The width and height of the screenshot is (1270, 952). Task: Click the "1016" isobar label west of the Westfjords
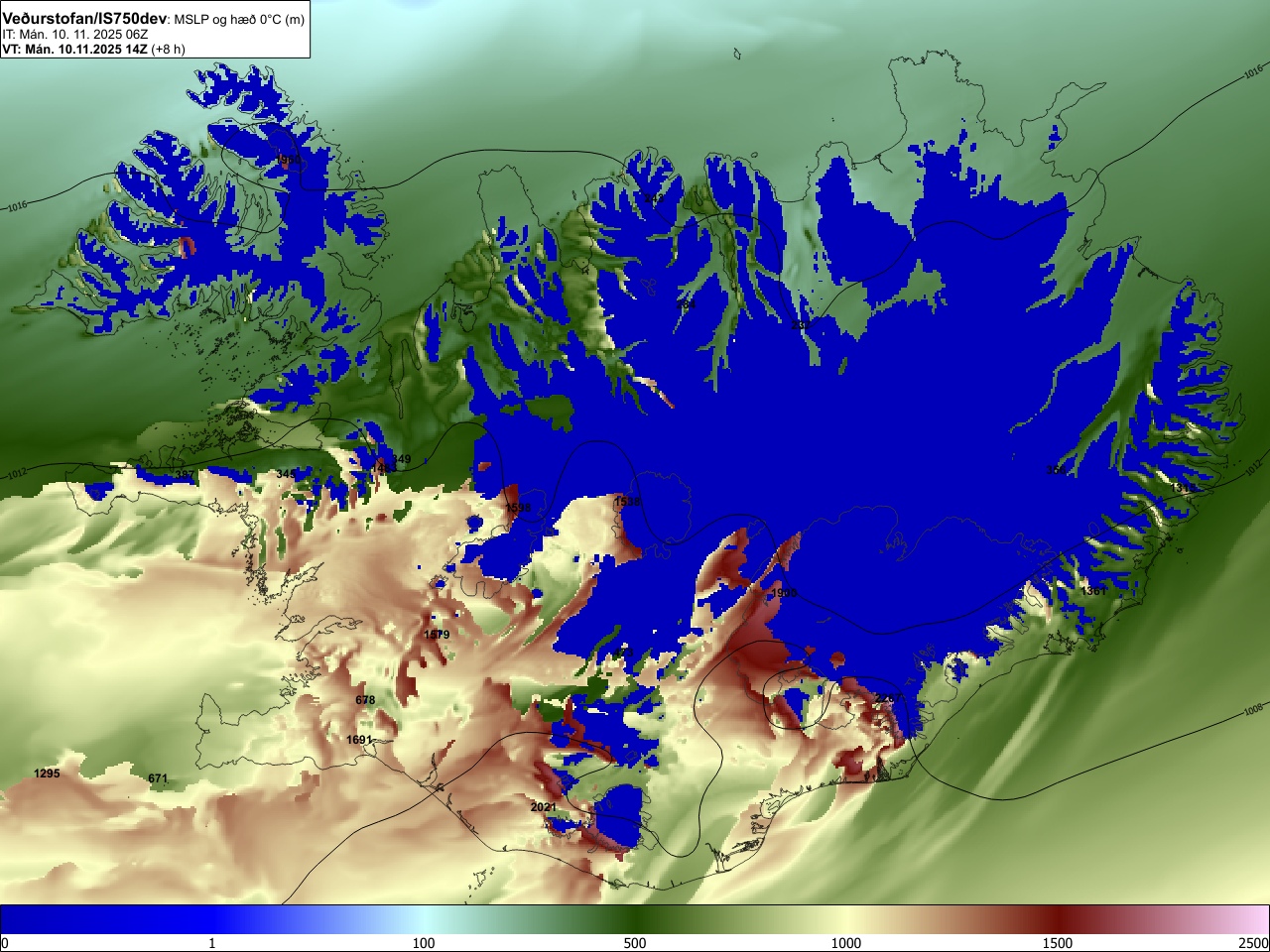17,206
